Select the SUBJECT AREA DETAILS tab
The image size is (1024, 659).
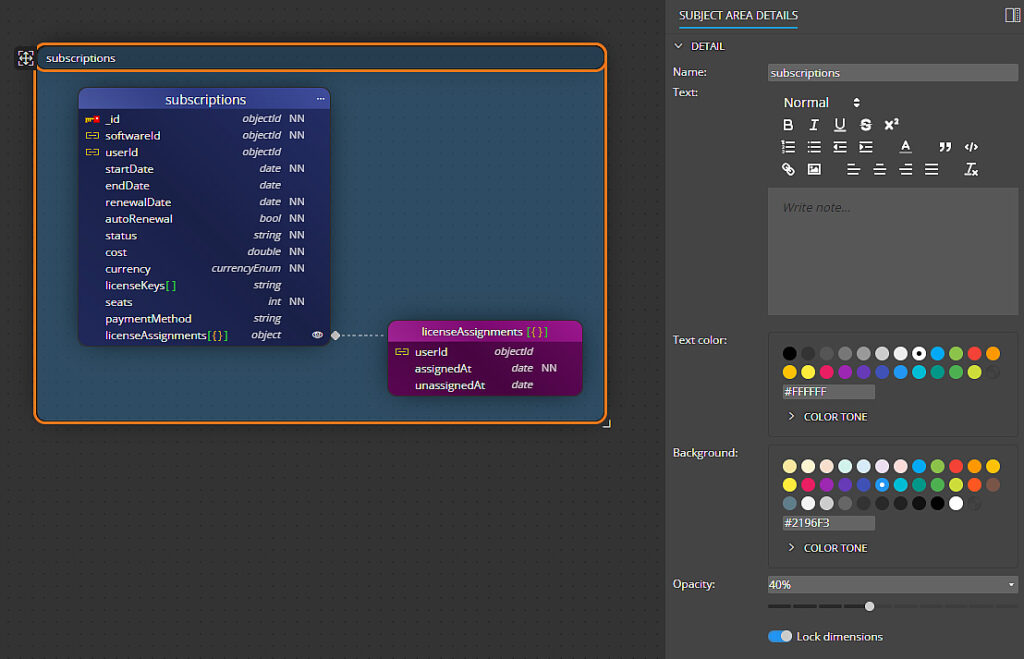pos(738,15)
